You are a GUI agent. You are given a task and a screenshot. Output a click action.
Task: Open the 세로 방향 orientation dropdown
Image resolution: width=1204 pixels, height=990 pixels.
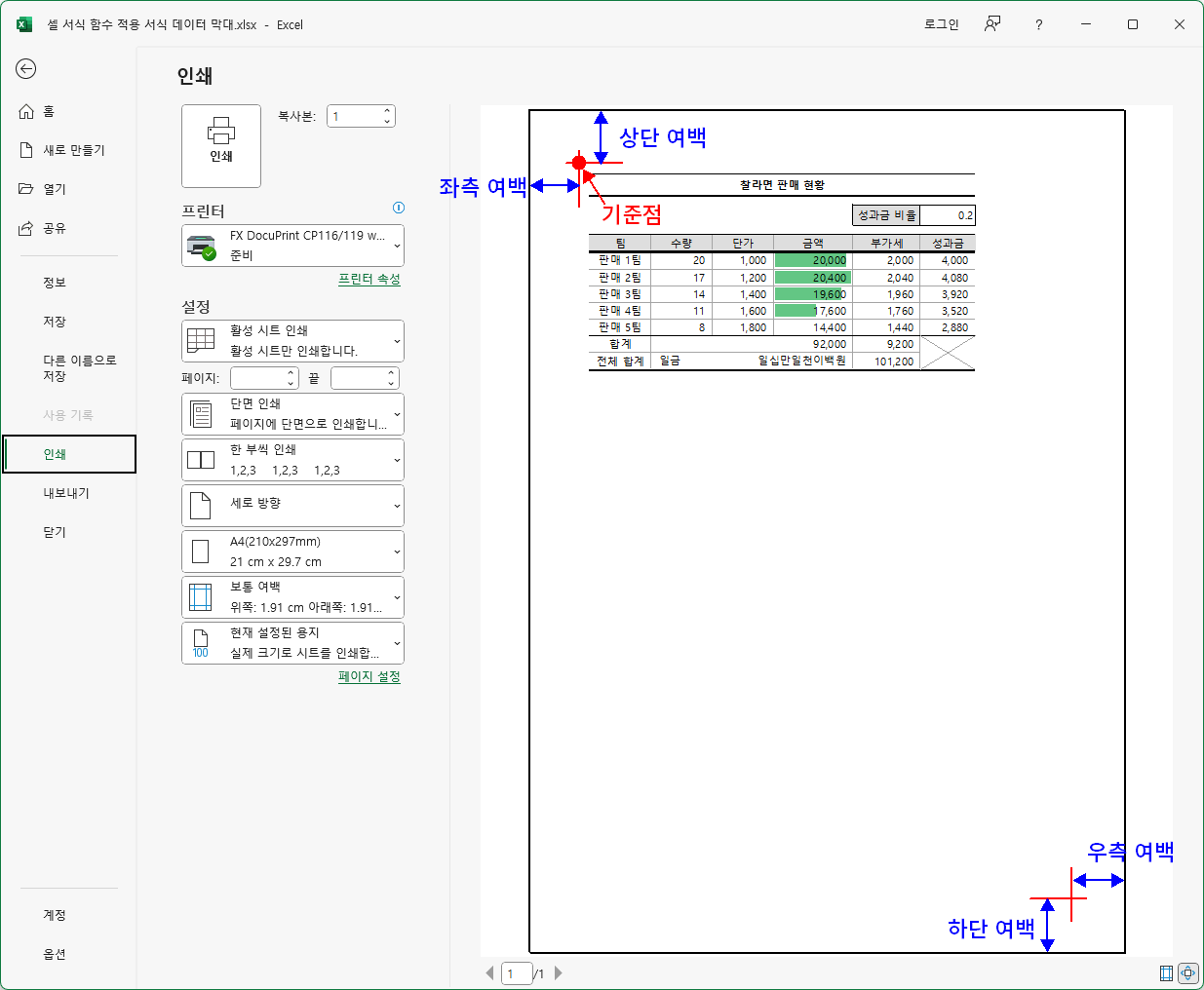292,506
